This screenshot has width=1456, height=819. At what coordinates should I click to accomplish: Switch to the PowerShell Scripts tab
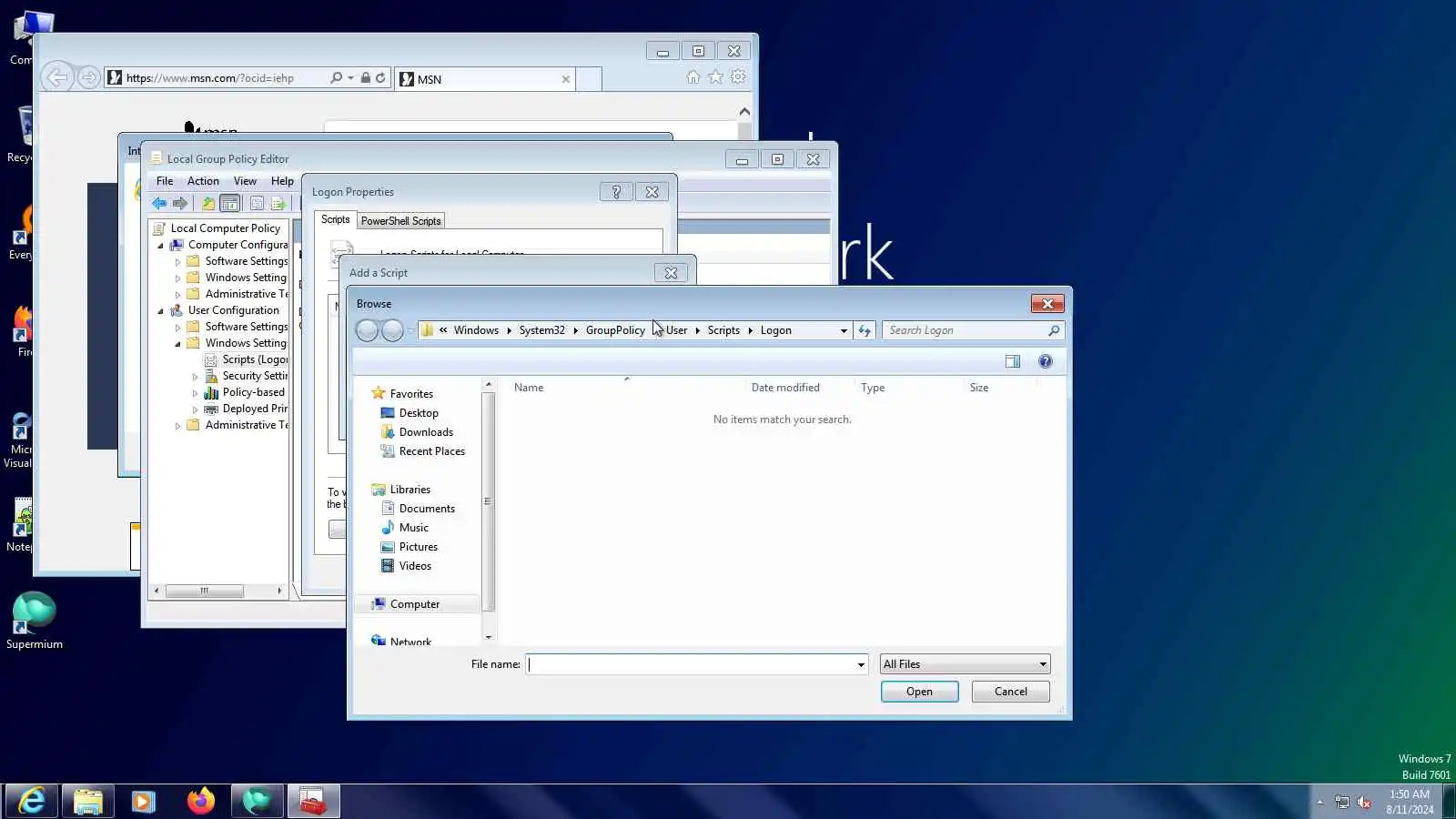click(x=400, y=221)
